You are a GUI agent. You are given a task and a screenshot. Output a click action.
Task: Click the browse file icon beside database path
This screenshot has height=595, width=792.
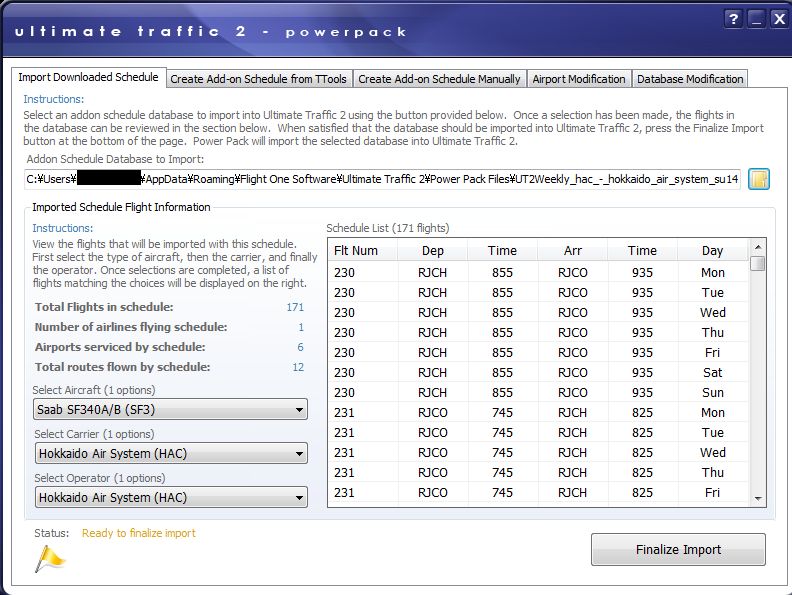click(758, 179)
